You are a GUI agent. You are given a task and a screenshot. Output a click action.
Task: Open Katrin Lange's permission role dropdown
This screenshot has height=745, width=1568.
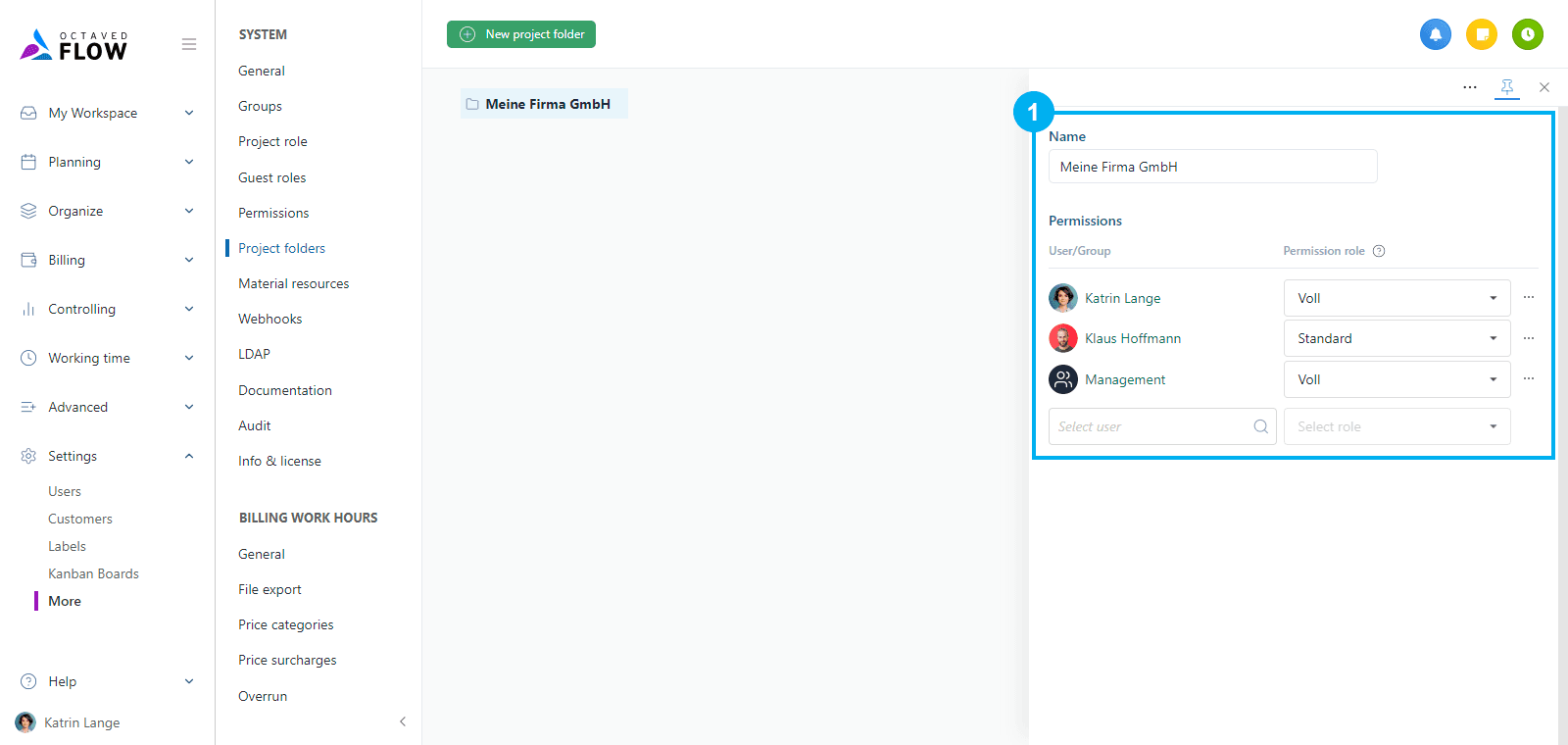(1396, 298)
